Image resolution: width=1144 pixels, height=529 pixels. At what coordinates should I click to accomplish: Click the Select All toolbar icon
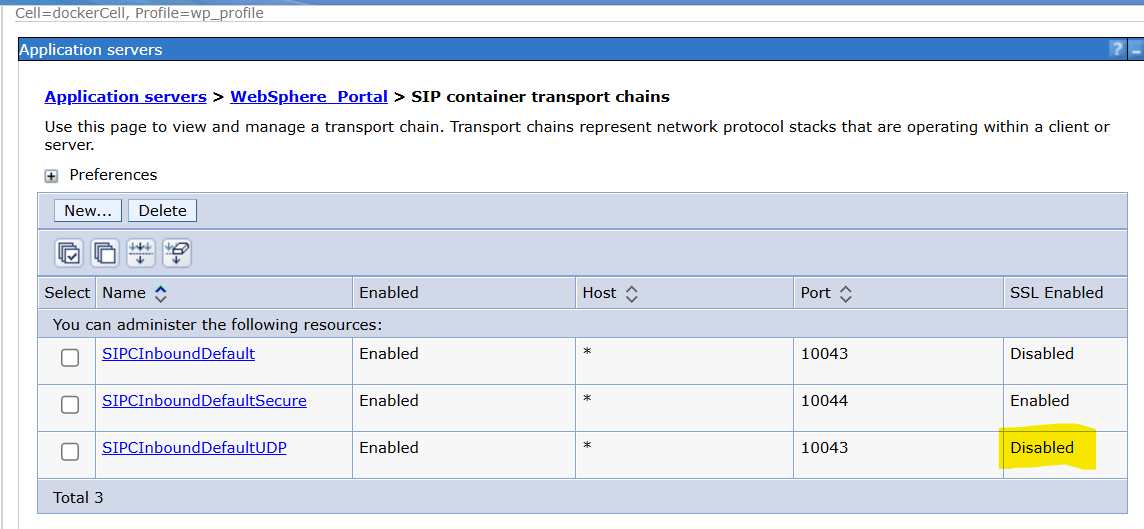click(x=69, y=253)
